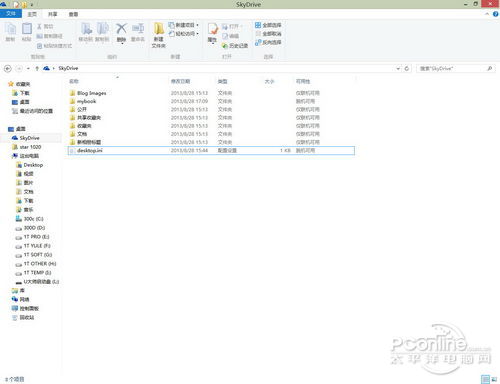Click Select all (全部选择) in ribbon
Viewport: 500px width, 384px height.
coord(268,25)
